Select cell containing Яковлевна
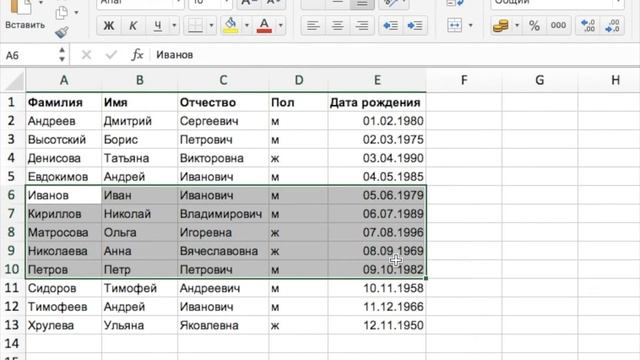Image resolution: width=640 pixels, height=360 pixels. coord(223,325)
